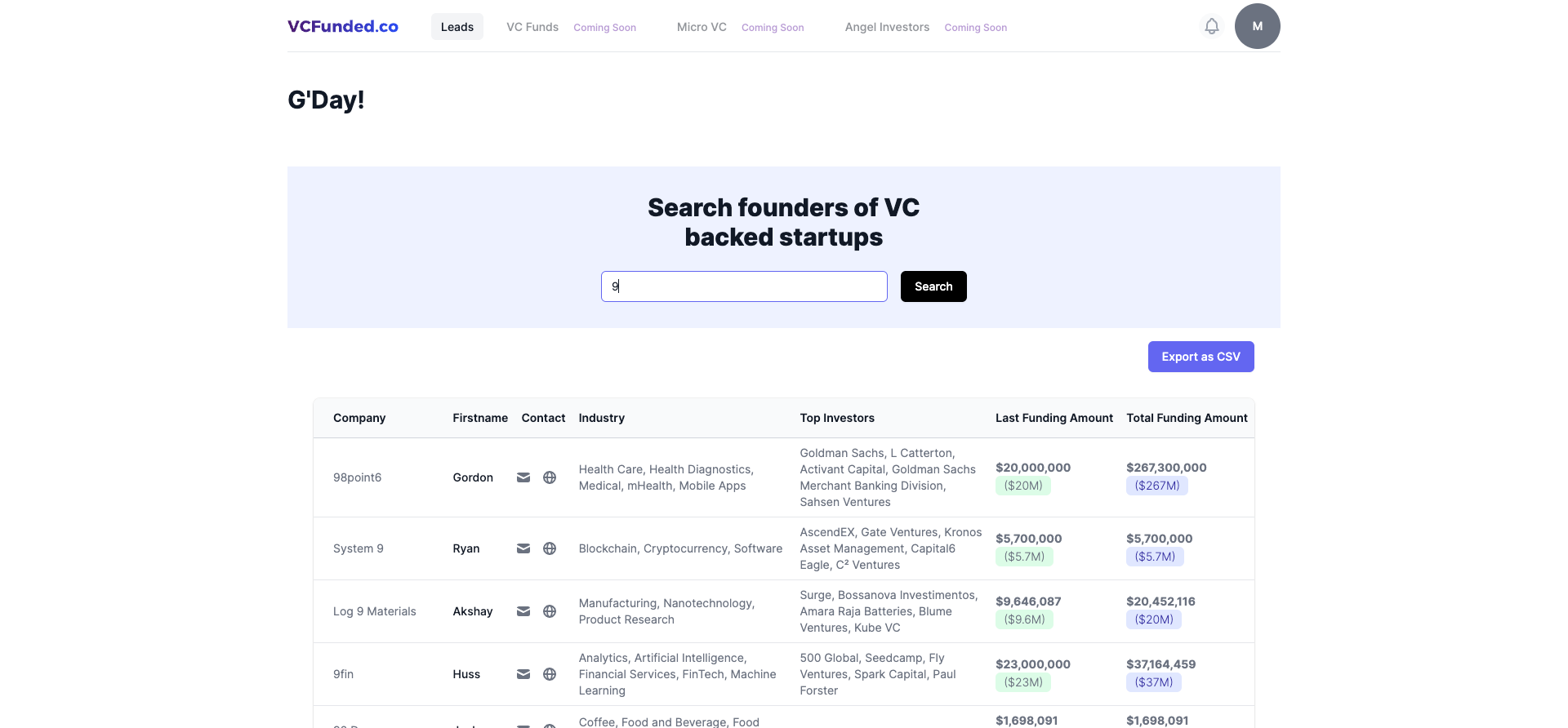Click the Log 9 Materials company name
Image resolution: width=1568 pixels, height=728 pixels.
coord(375,611)
